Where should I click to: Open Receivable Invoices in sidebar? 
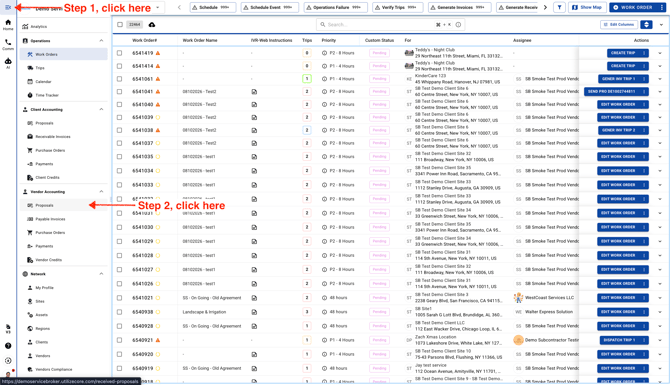64,137
